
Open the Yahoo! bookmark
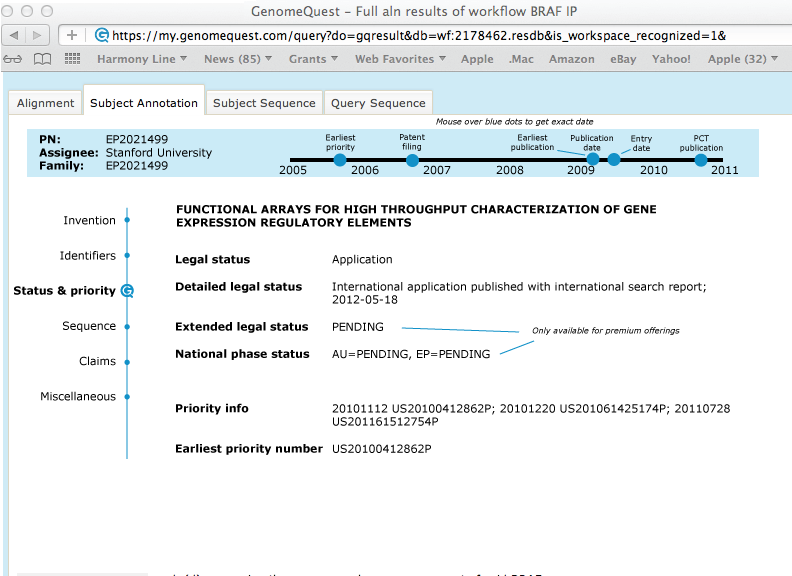[671, 59]
